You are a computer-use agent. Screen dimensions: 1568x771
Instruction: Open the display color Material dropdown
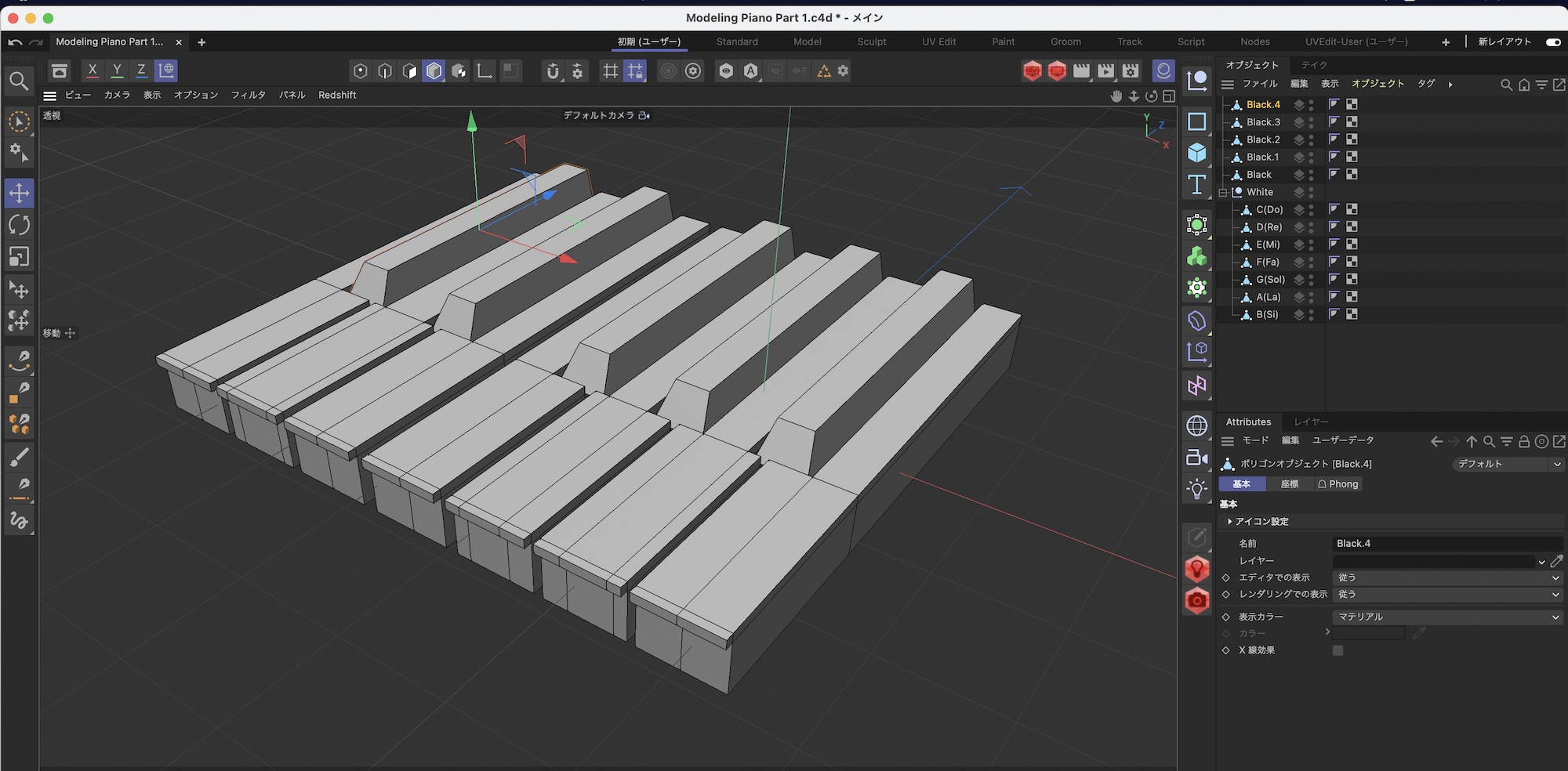(x=1446, y=617)
